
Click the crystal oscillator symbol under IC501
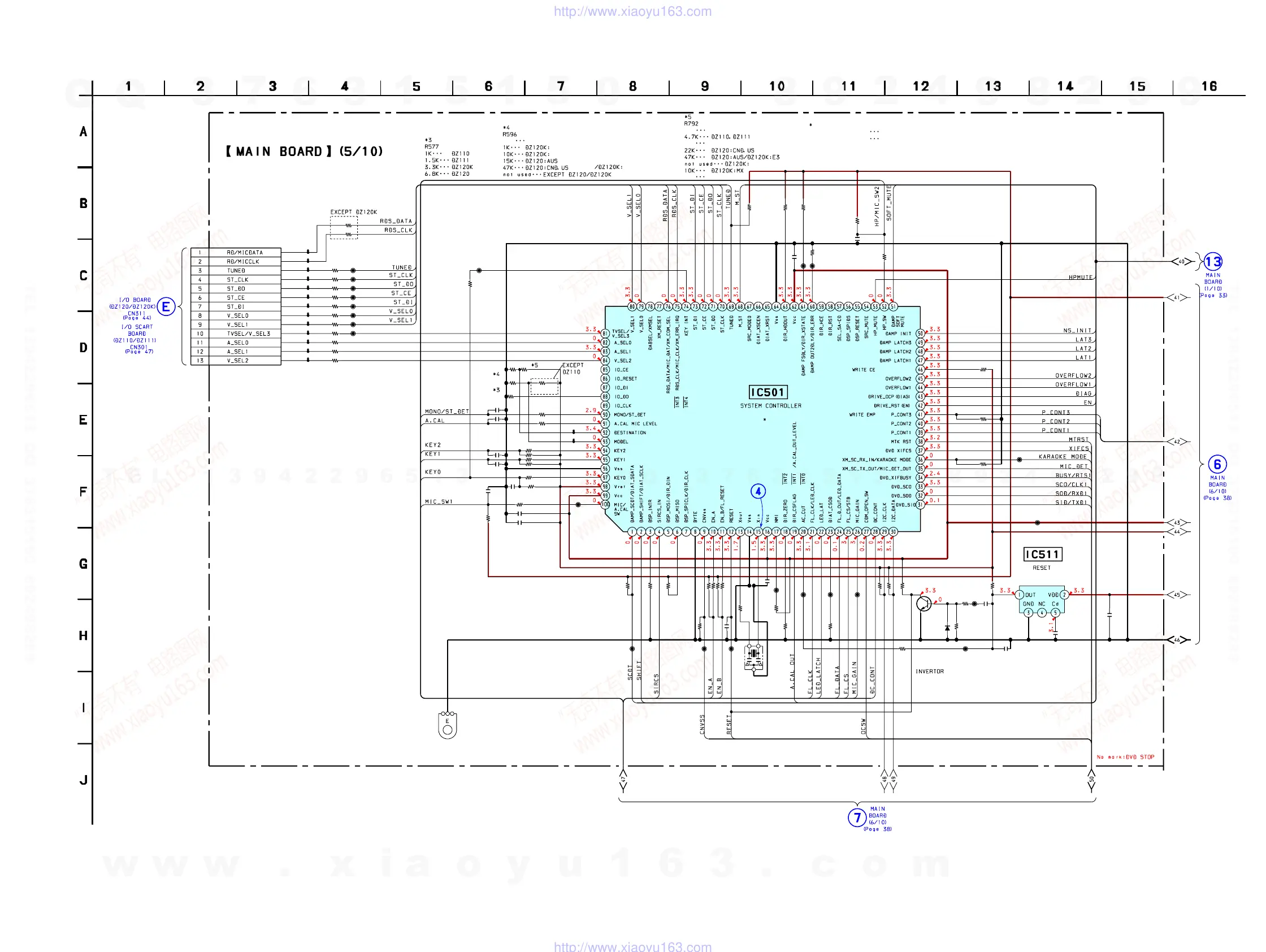pyautogui.click(x=755, y=654)
